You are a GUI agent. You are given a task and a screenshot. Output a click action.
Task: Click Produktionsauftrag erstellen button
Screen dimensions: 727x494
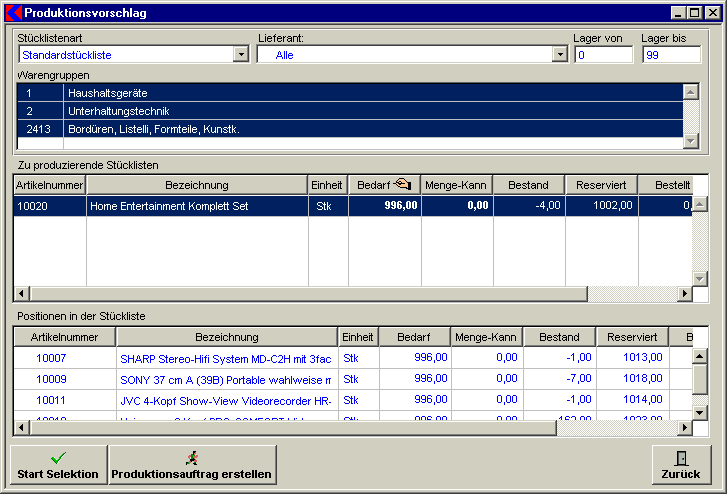tap(192, 464)
